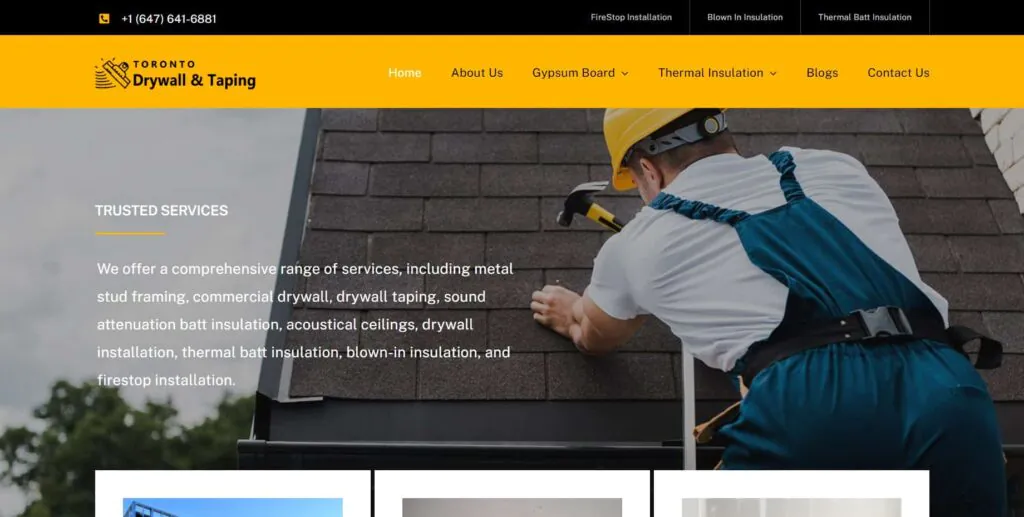Select the Thermal Insulation menu label
1024x517 pixels.
(x=711, y=72)
